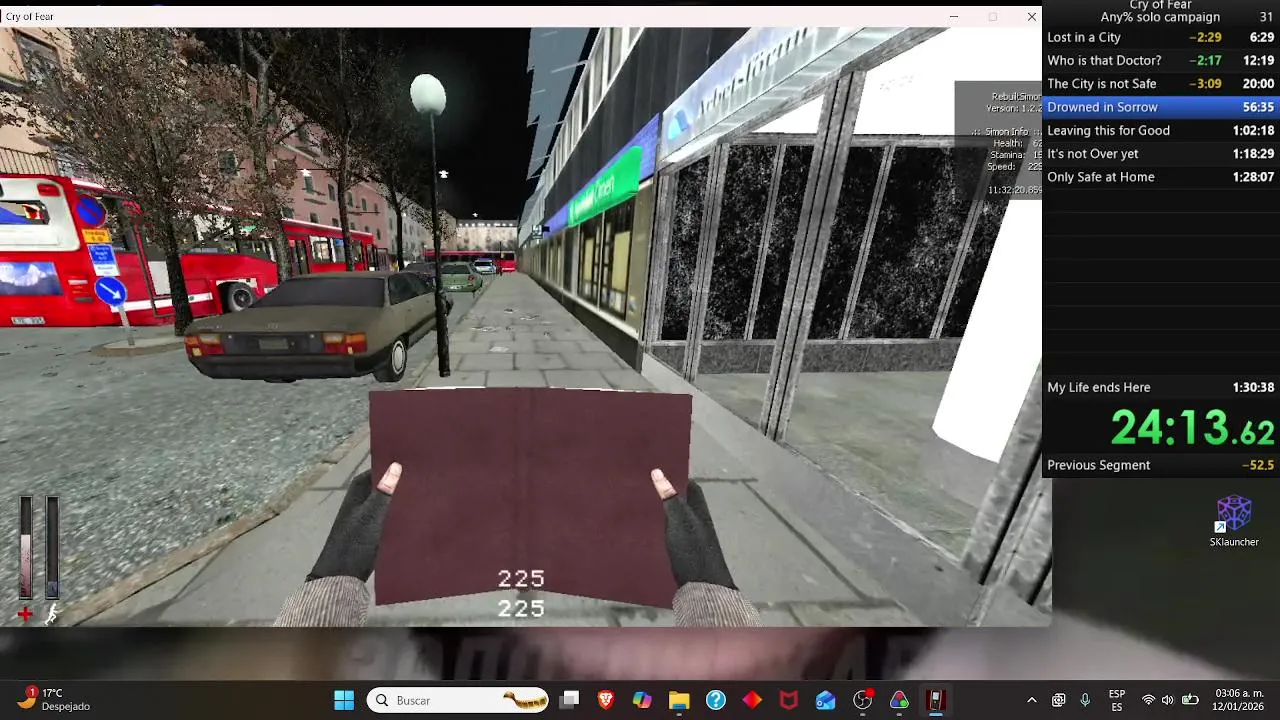
Task: Open volume speaker tray icon
Action: pos(1167,700)
